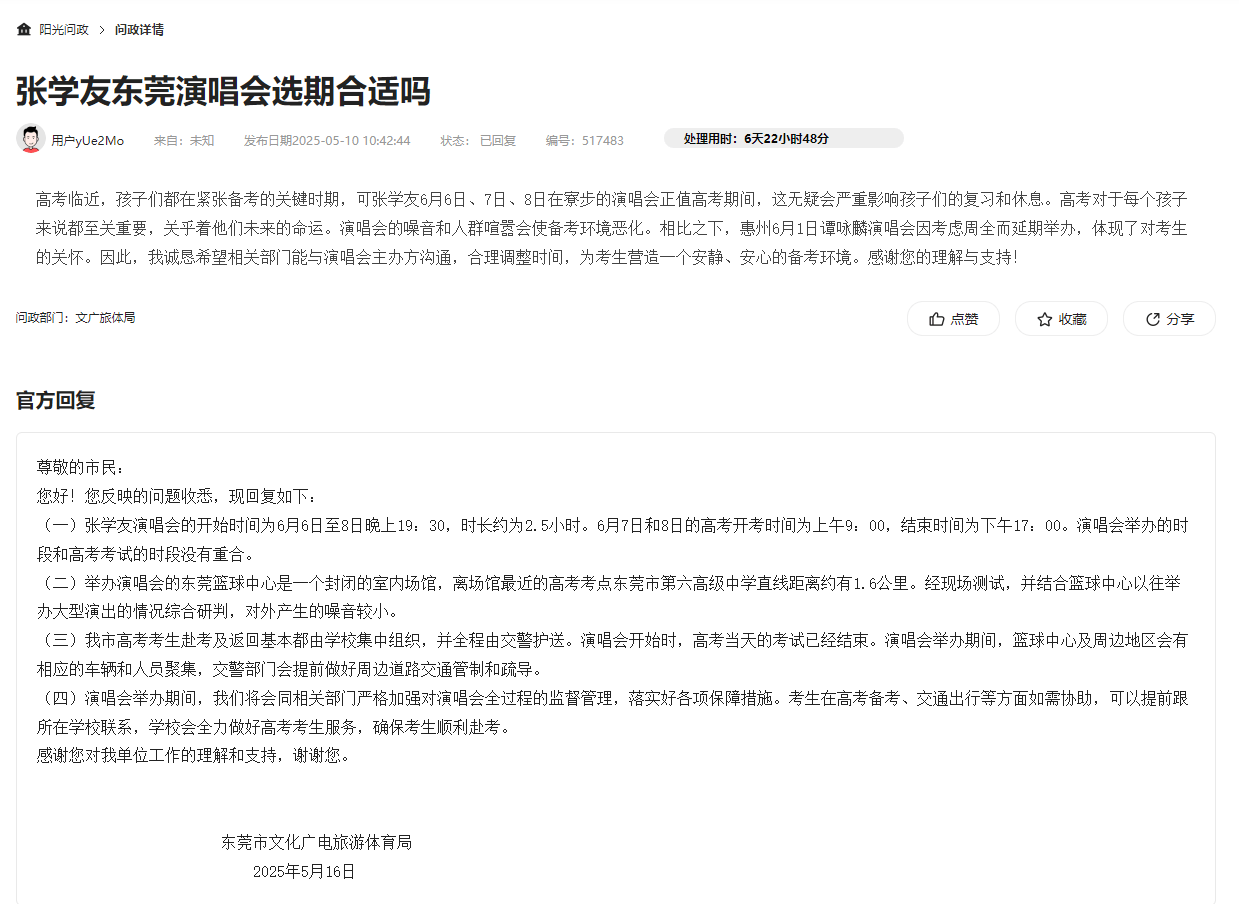Click the star icon in 收藏
This screenshot has height=904, width=1239.
click(x=1044, y=319)
